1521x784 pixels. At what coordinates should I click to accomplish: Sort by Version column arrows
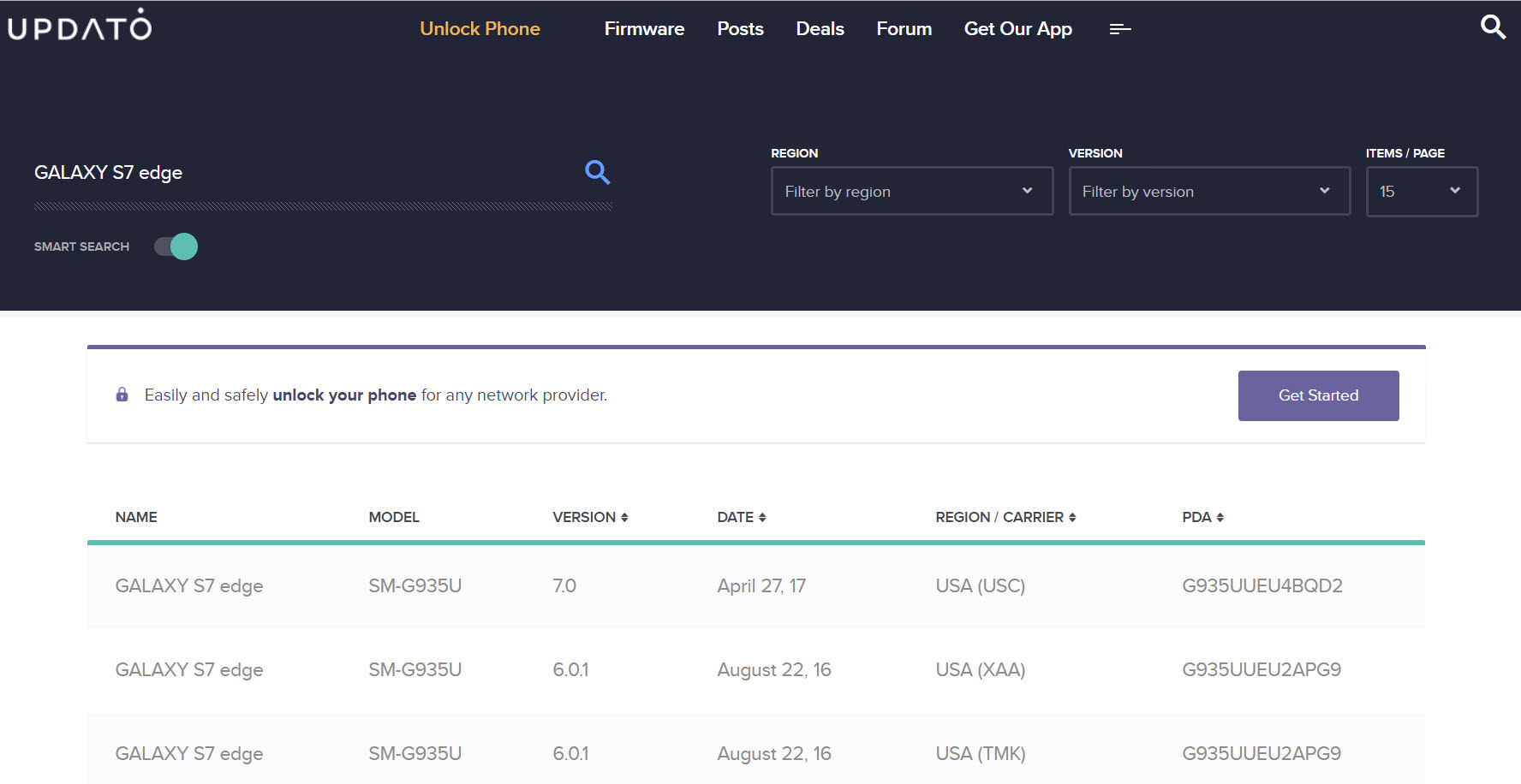[624, 517]
